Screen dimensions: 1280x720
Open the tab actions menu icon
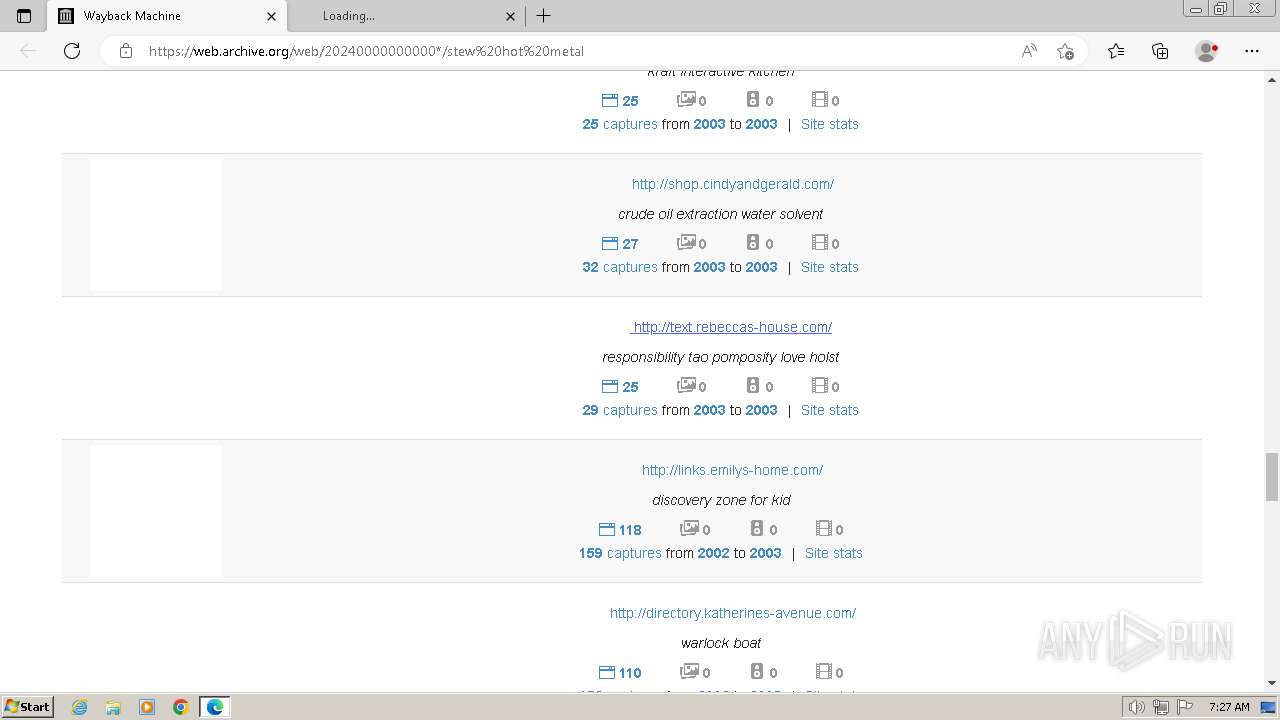click(24, 16)
